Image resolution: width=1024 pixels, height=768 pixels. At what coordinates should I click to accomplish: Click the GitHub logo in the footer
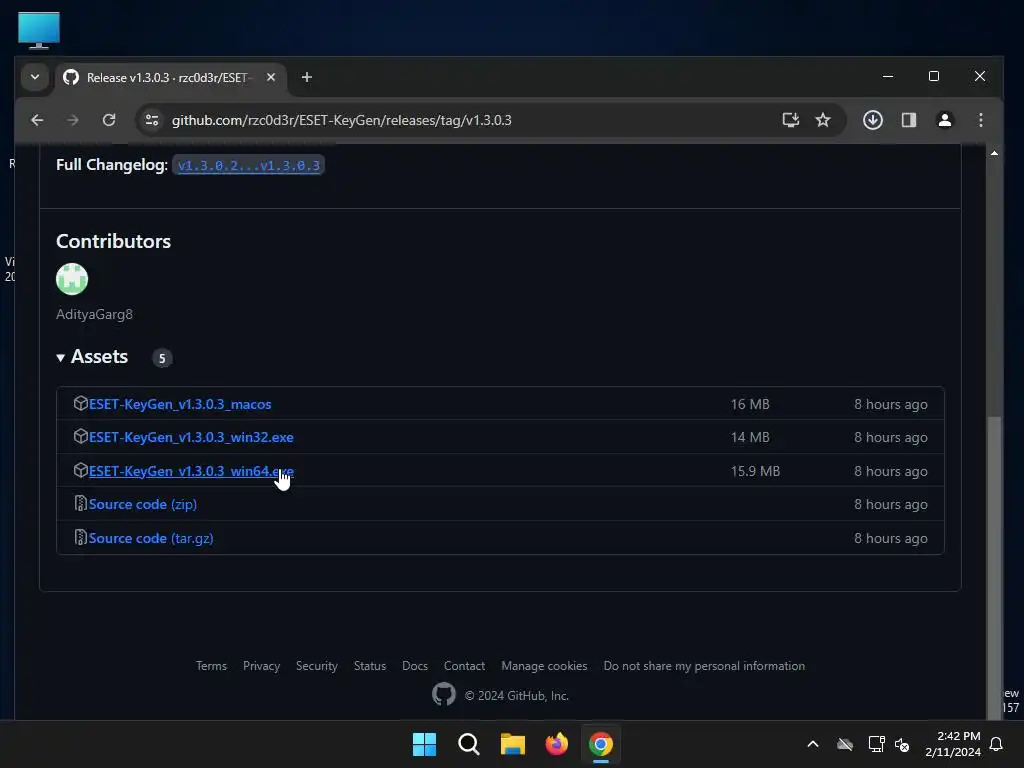[x=443, y=695]
